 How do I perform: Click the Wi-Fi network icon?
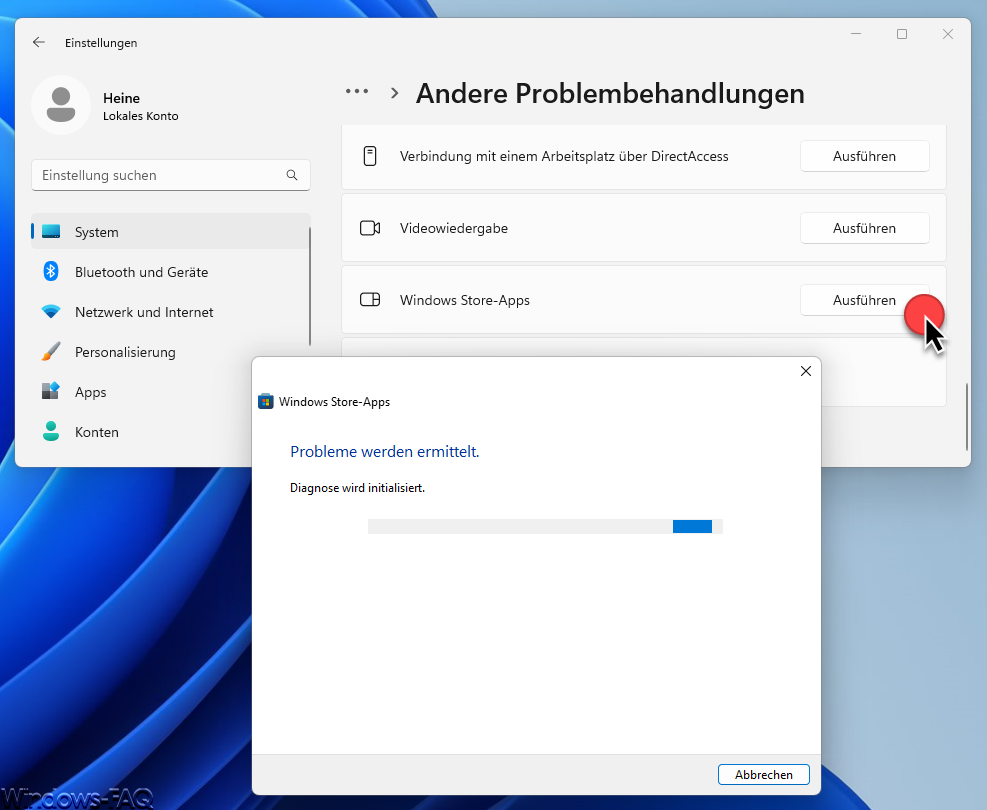click(51, 312)
